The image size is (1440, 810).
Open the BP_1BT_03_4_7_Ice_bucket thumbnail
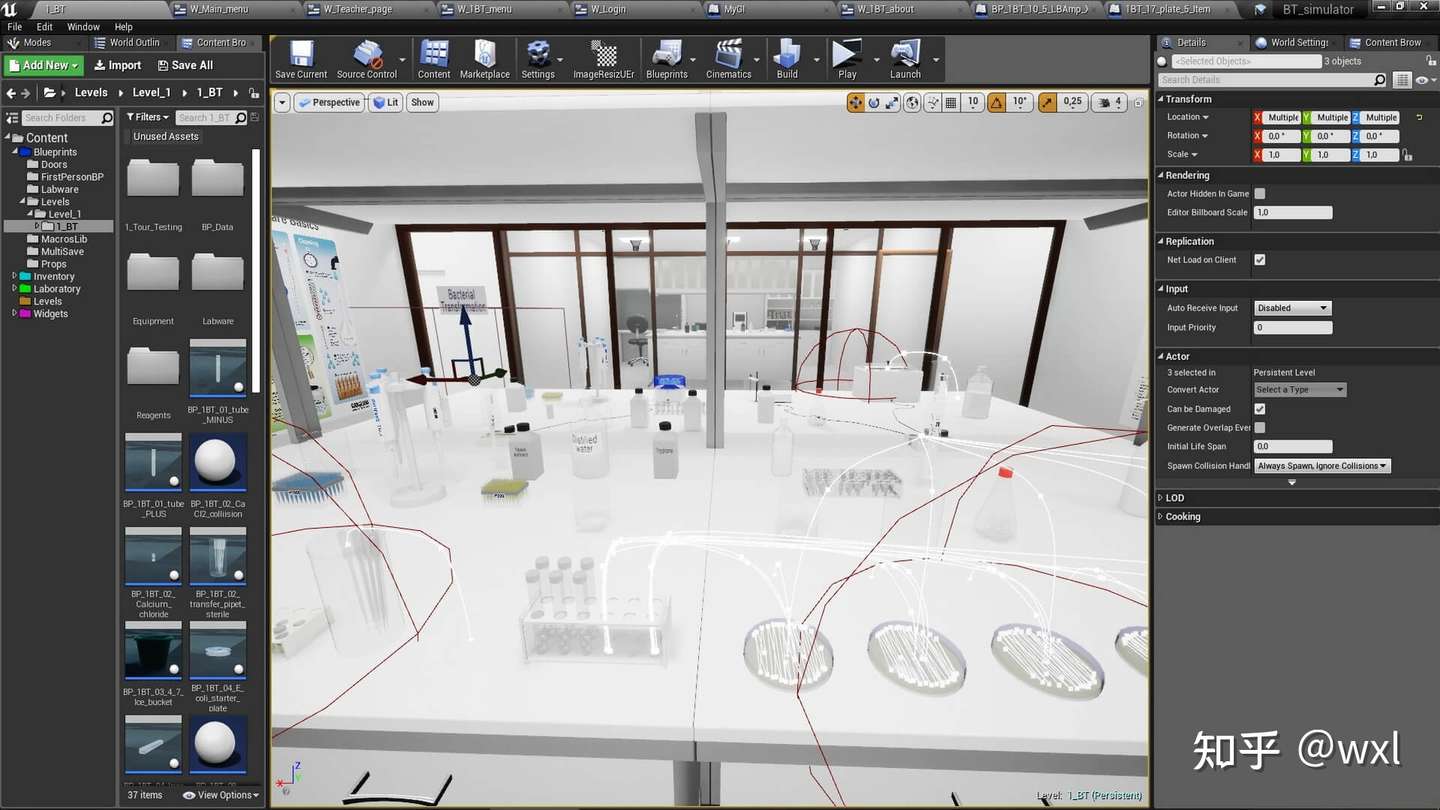pos(152,650)
